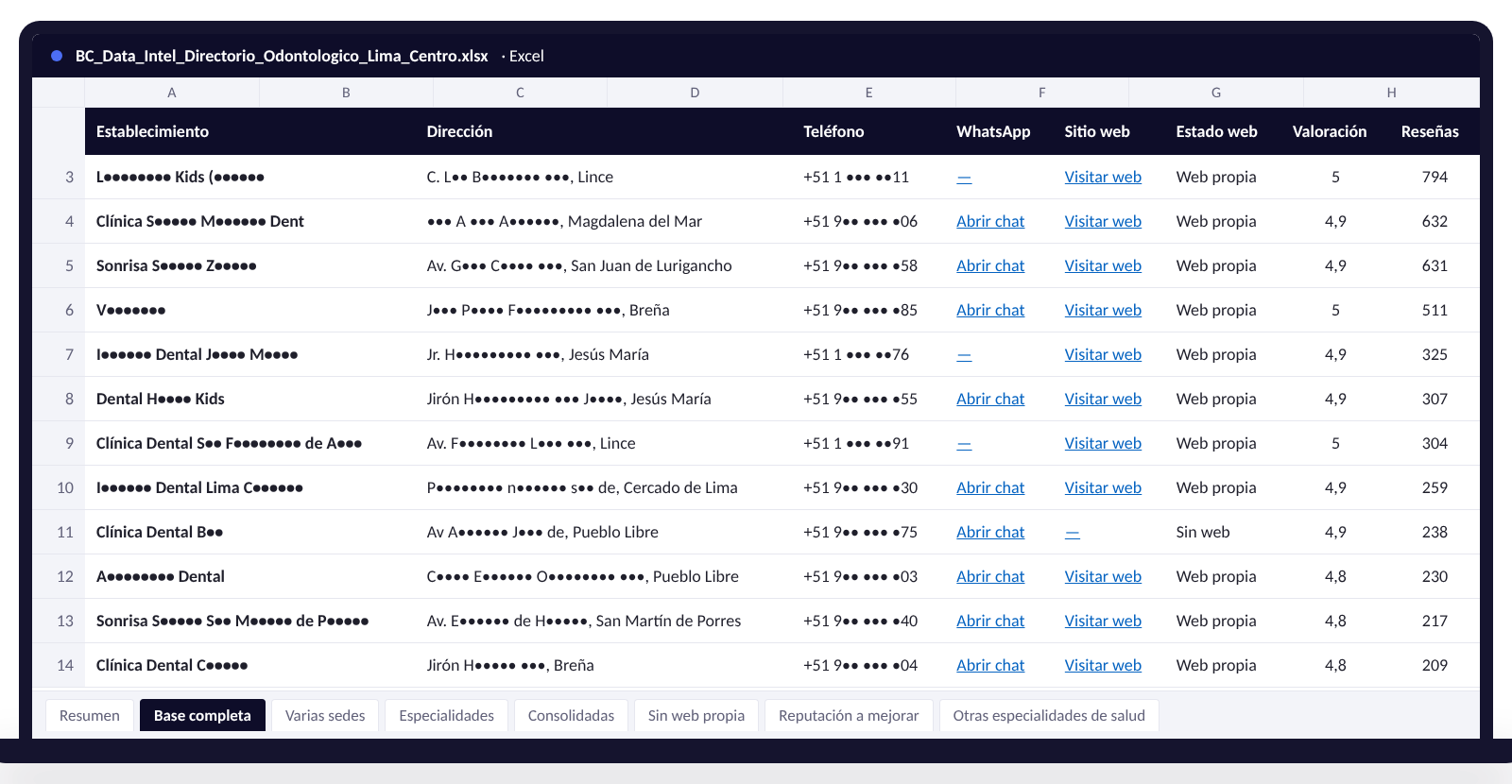The image size is (1512, 784).
Task: Open the Sin web propia tab
Action: pyautogui.click(x=696, y=715)
